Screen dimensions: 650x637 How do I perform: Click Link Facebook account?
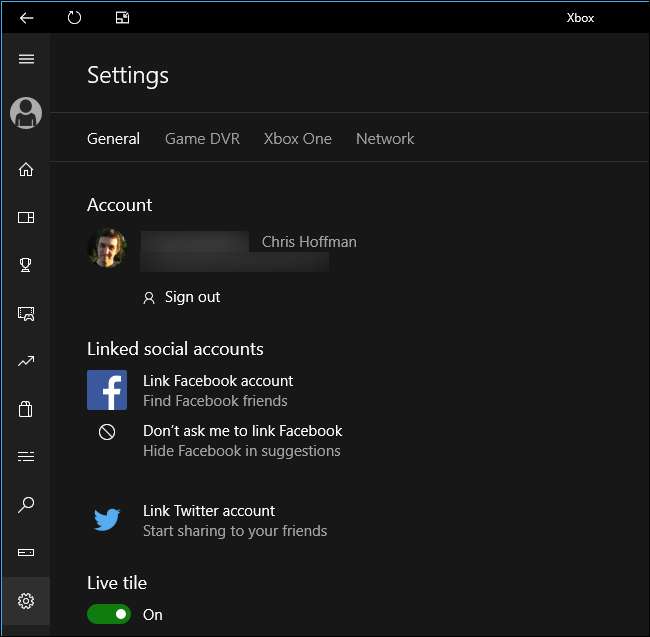click(x=217, y=381)
